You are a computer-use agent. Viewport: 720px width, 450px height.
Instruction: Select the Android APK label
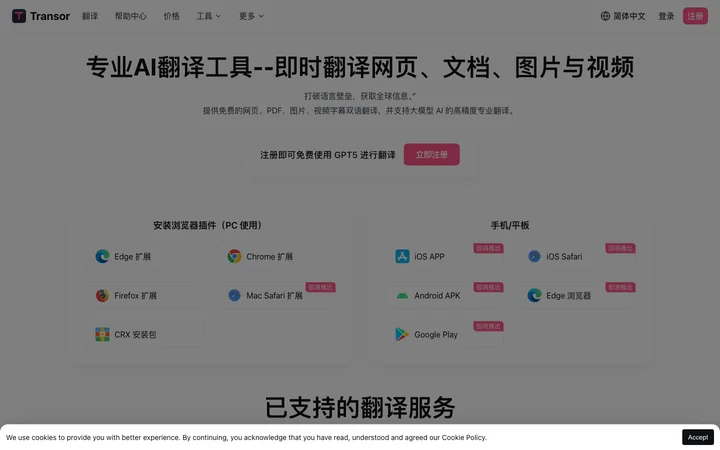[437, 296]
